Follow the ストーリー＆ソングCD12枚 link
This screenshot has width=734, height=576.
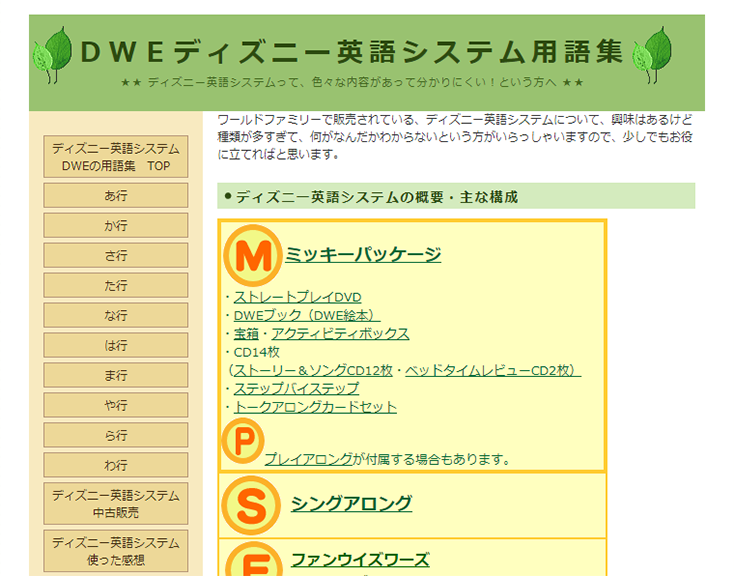point(313,371)
